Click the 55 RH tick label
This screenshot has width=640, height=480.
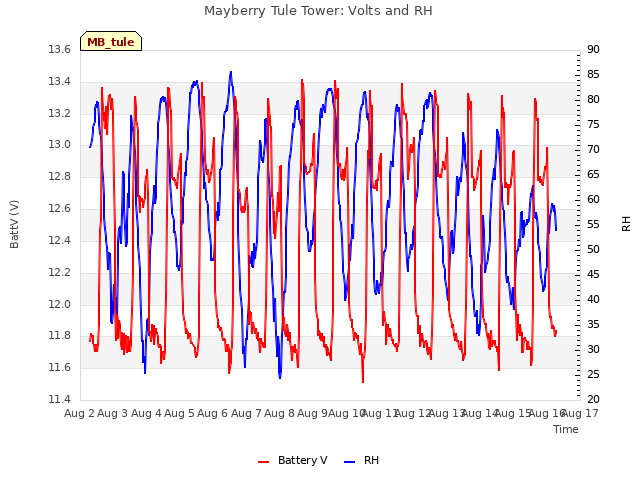(593, 224)
